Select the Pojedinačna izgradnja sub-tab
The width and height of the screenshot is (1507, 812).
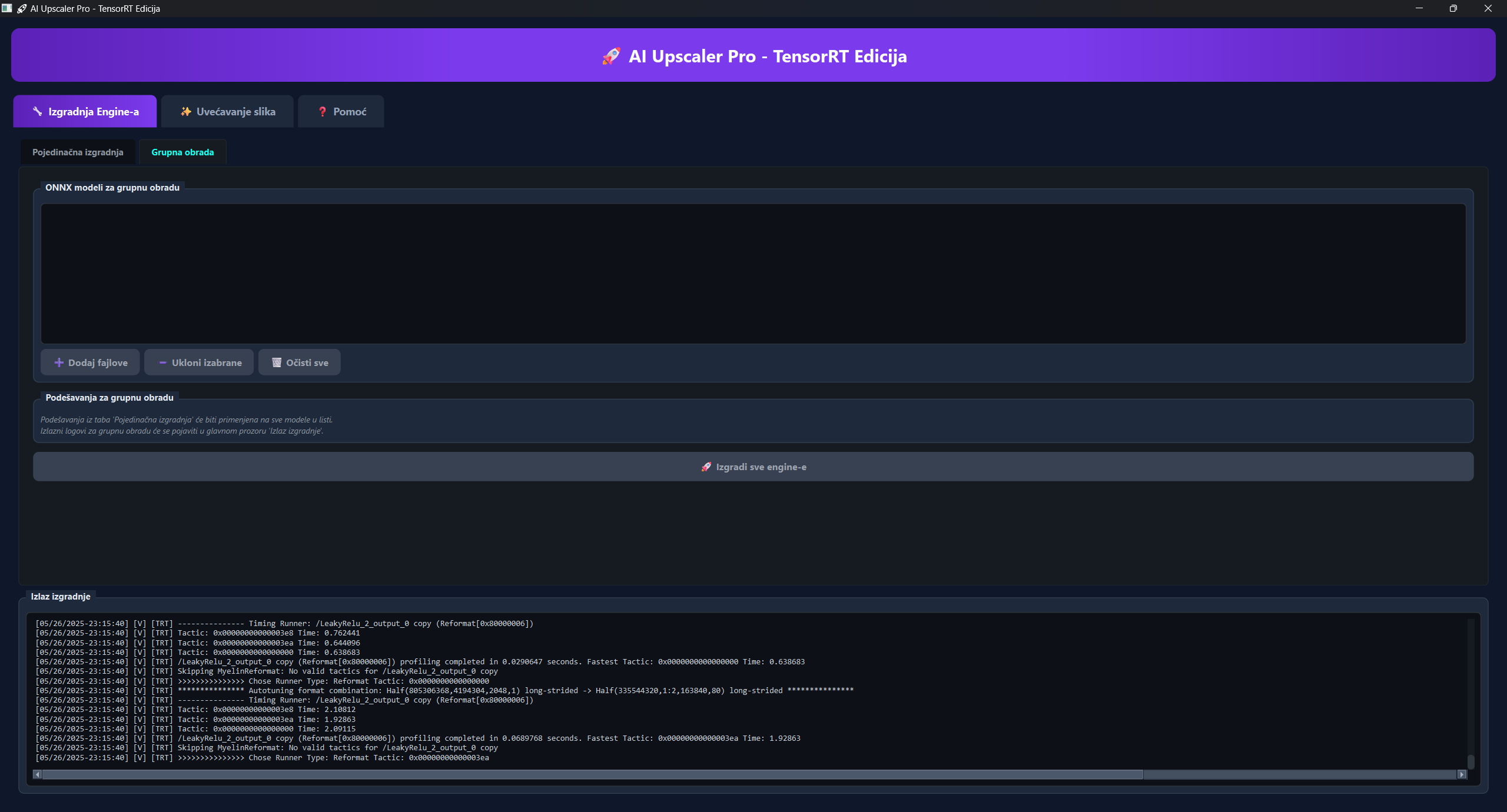click(x=78, y=152)
